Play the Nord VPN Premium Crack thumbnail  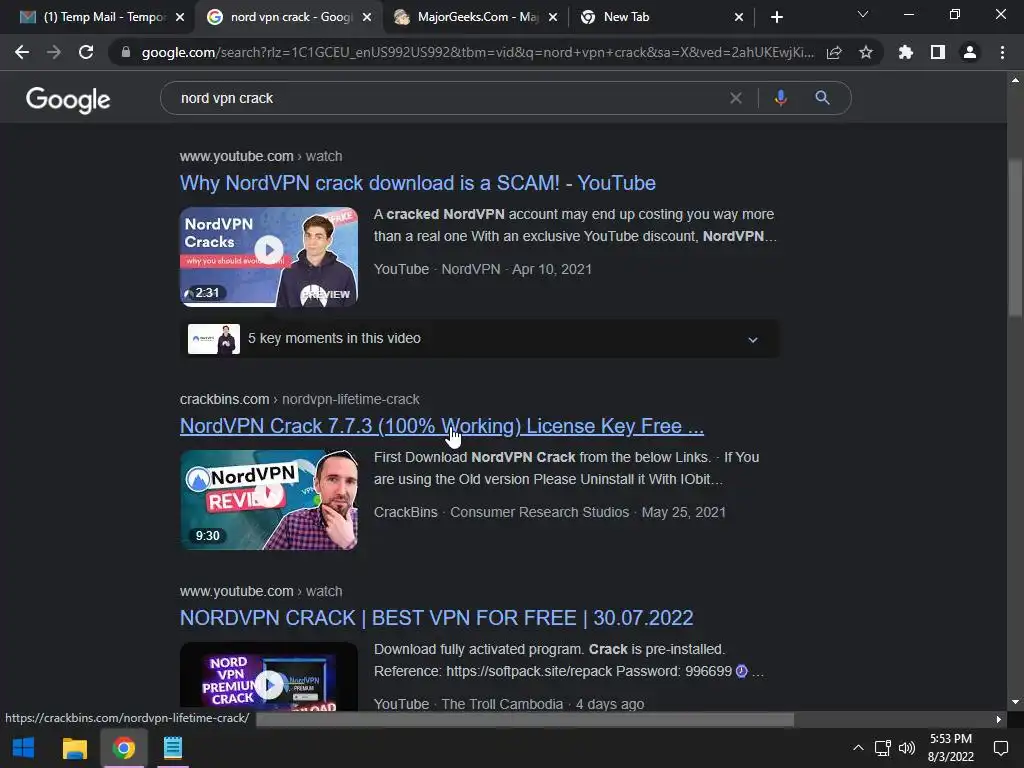268,676
